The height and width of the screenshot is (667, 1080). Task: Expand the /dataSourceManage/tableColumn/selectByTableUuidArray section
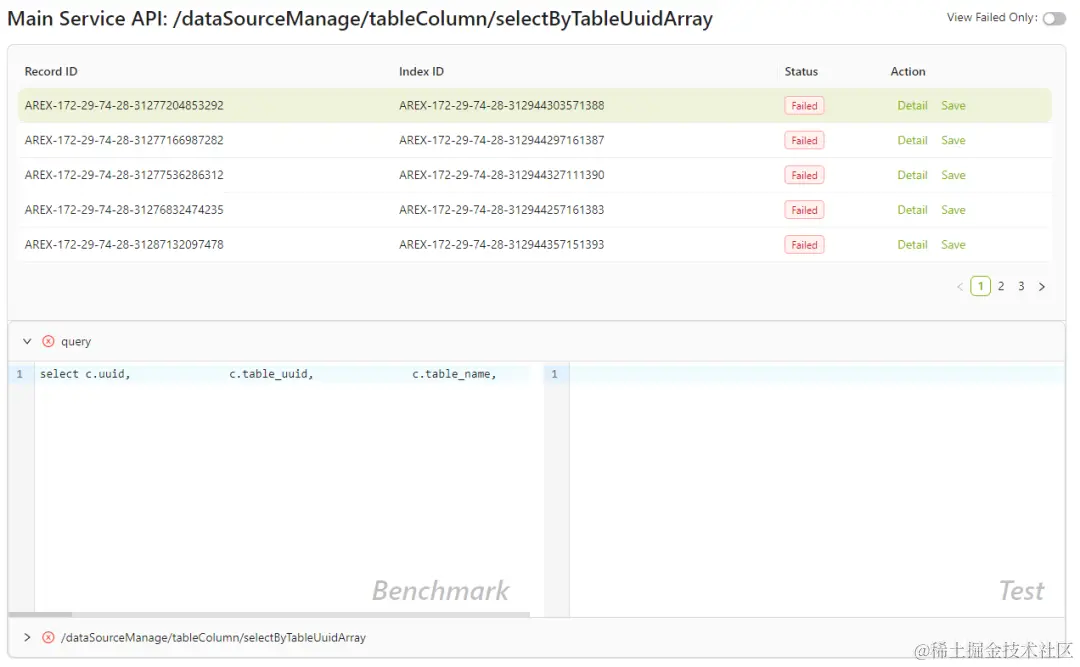[x=27, y=637]
